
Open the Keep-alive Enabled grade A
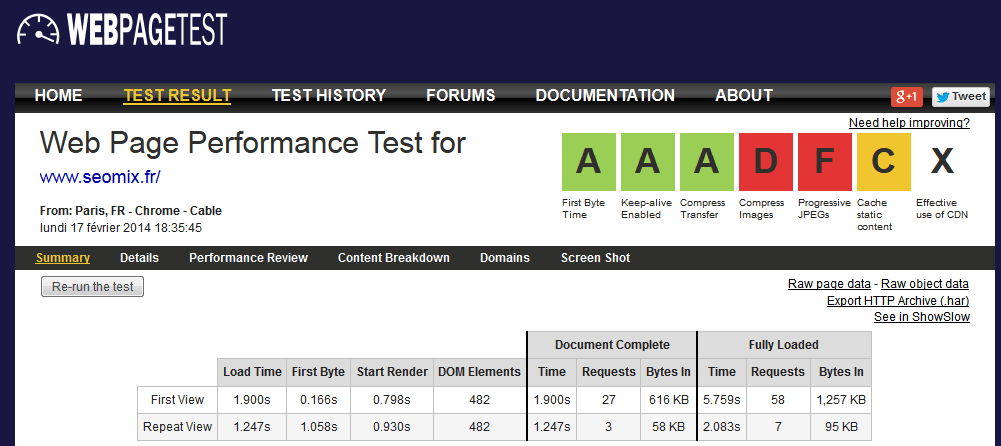click(x=647, y=161)
